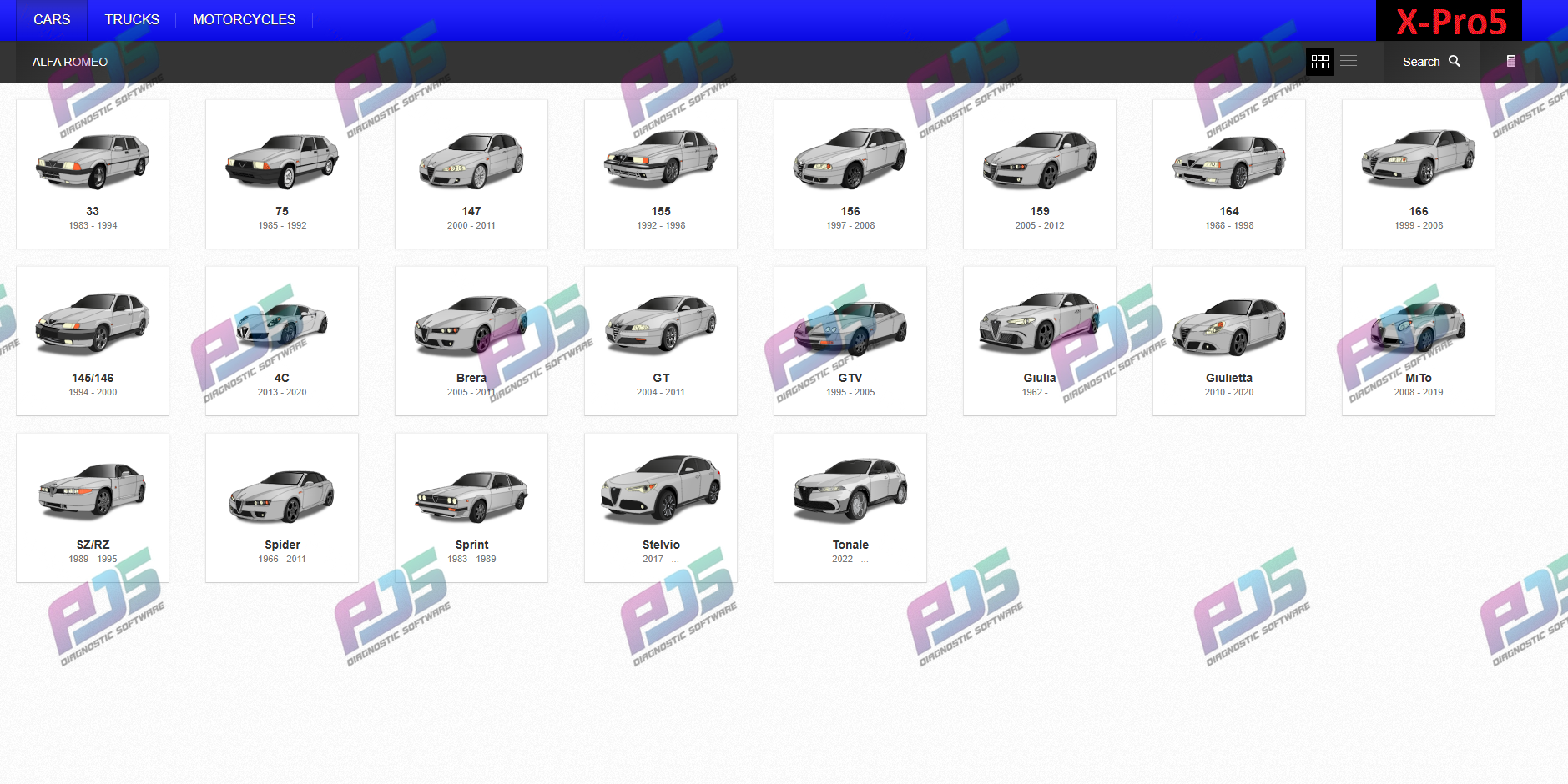The image size is (1568, 784).
Task: Choose the 155 model thumbnail
Action: pyautogui.click(x=661, y=158)
